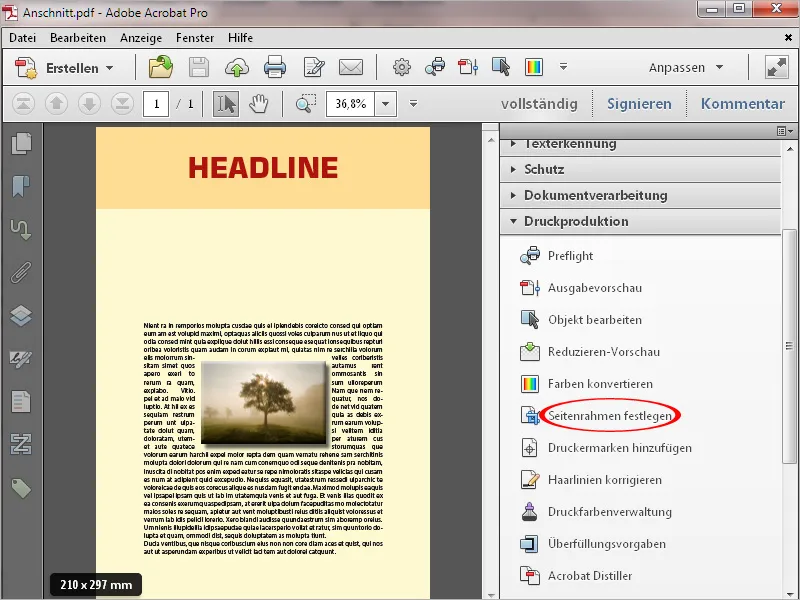Open the signatures panel icon
Viewport: 800px width, 600px height.
point(21,359)
